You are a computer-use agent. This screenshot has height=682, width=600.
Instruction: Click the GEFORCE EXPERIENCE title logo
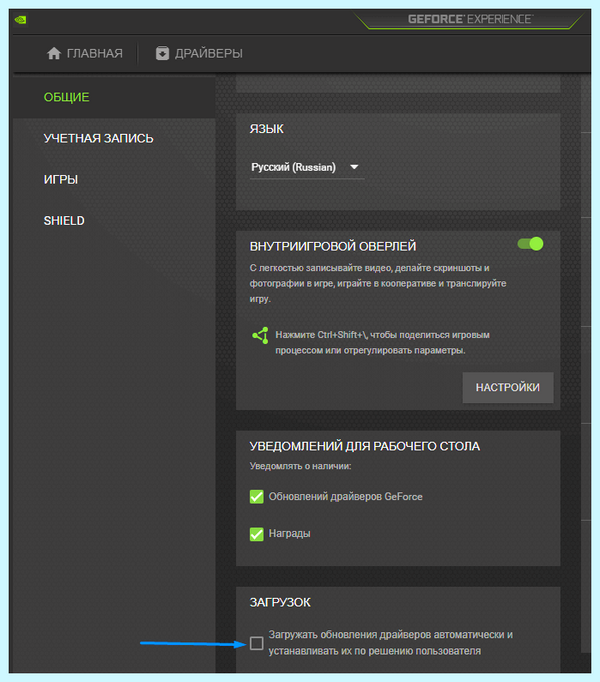coord(470,19)
